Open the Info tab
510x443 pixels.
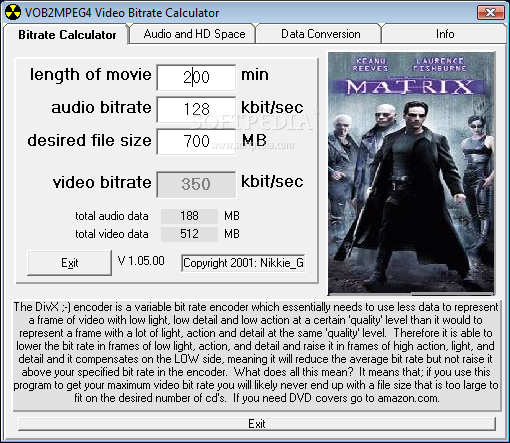(444, 34)
